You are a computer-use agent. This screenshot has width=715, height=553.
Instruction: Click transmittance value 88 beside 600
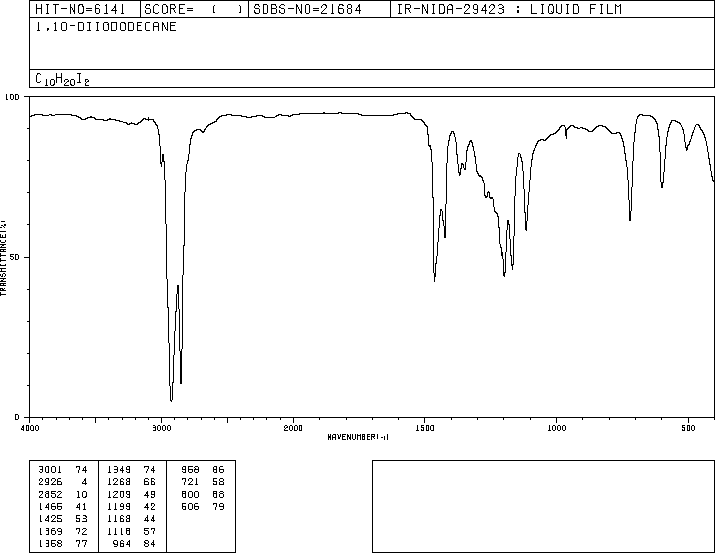[x=218, y=494]
